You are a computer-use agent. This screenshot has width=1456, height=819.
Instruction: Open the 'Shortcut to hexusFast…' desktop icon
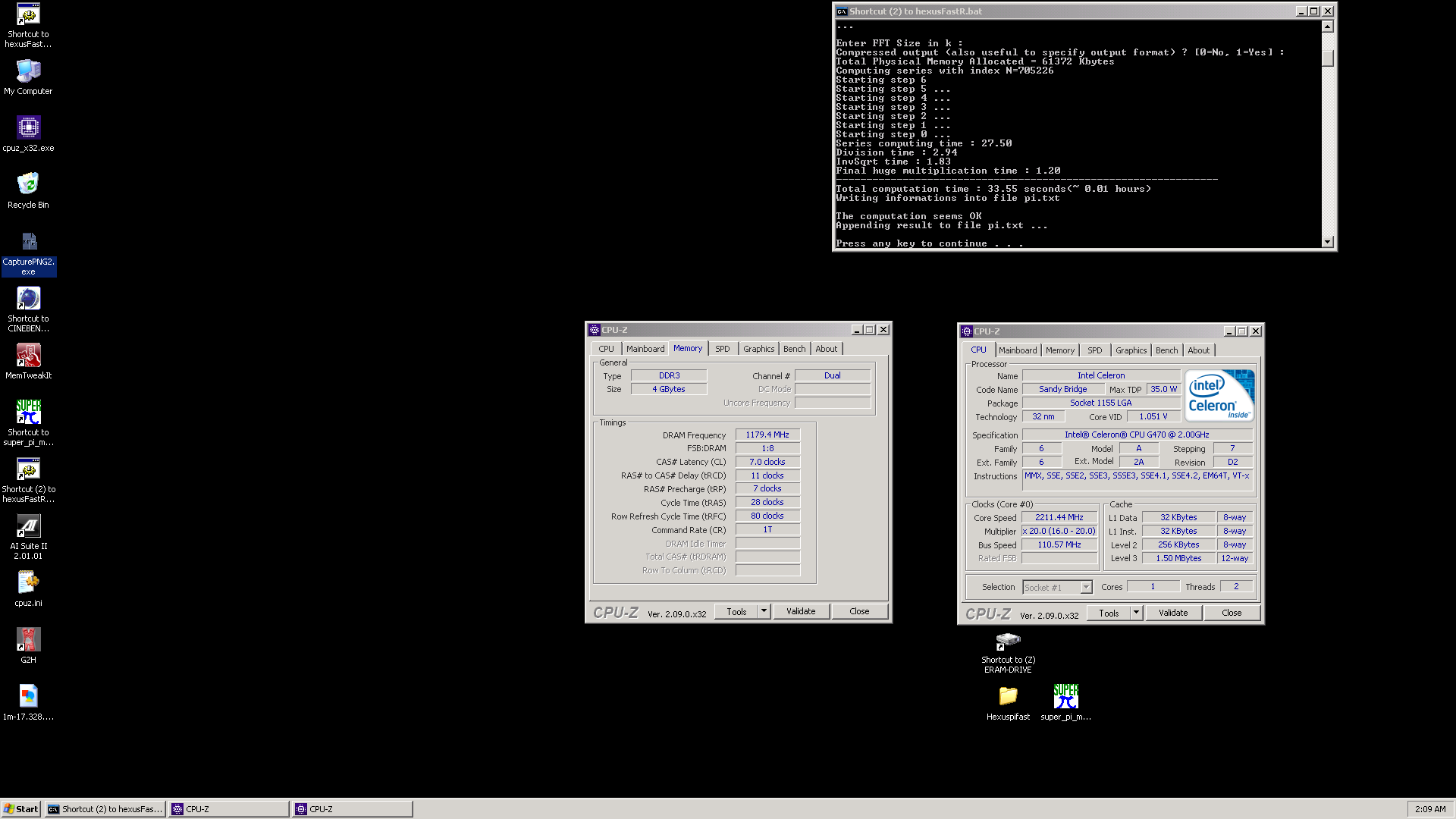(x=28, y=26)
